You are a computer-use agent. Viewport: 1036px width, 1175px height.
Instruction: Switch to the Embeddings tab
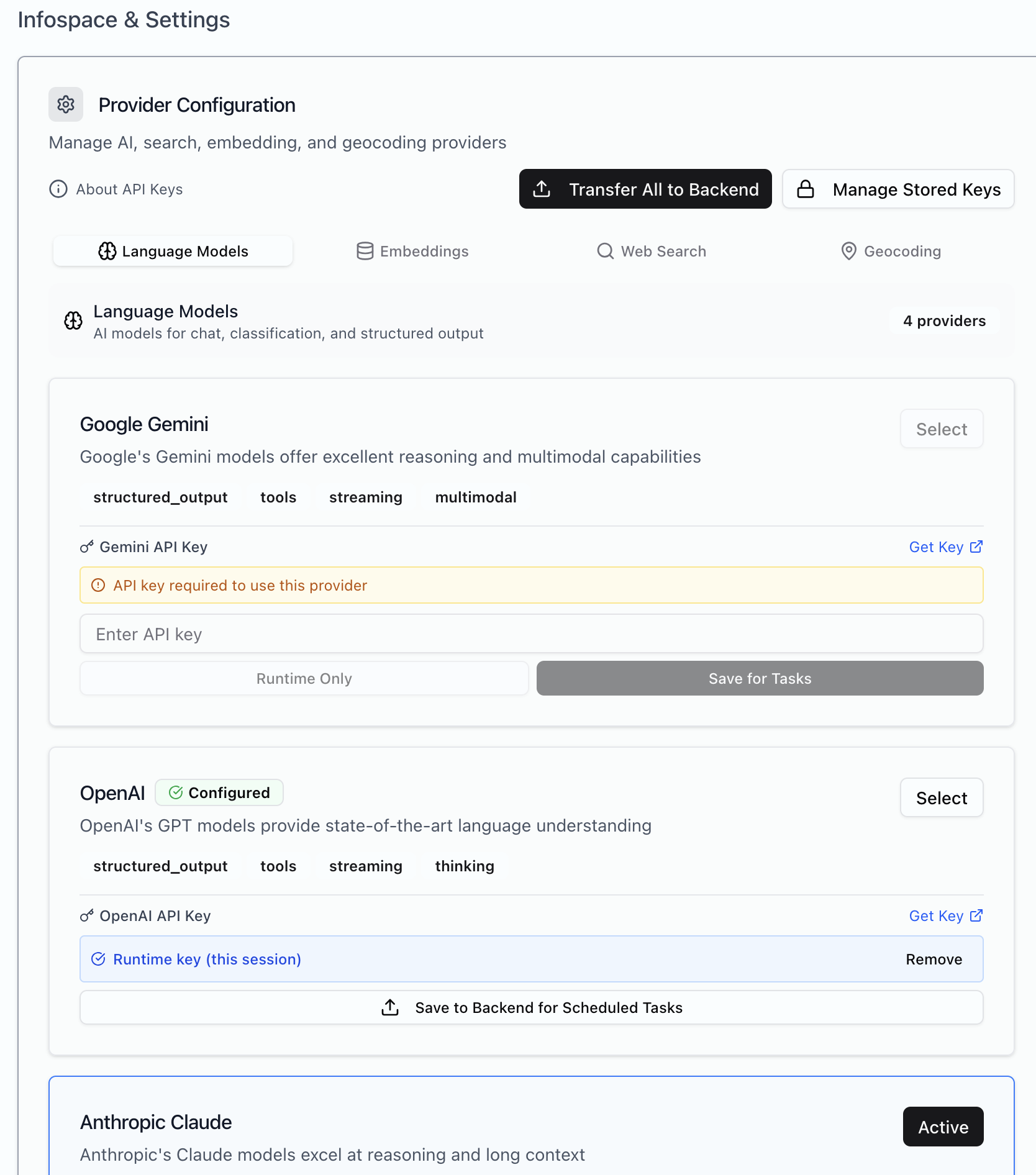tap(412, 251)
